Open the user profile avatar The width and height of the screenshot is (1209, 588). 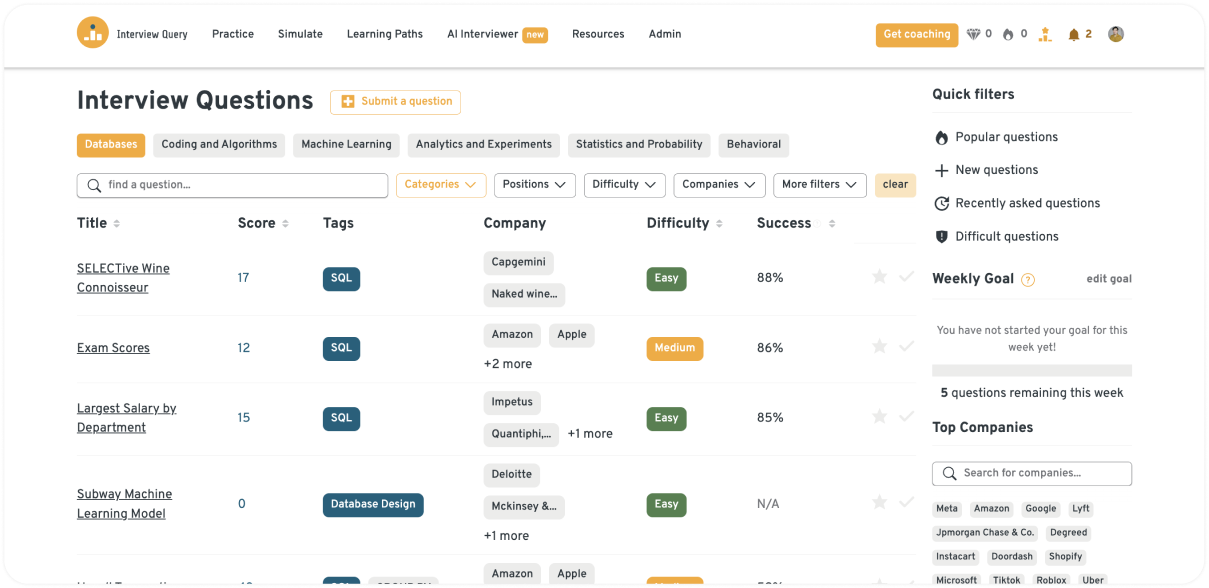point(1116,34)
